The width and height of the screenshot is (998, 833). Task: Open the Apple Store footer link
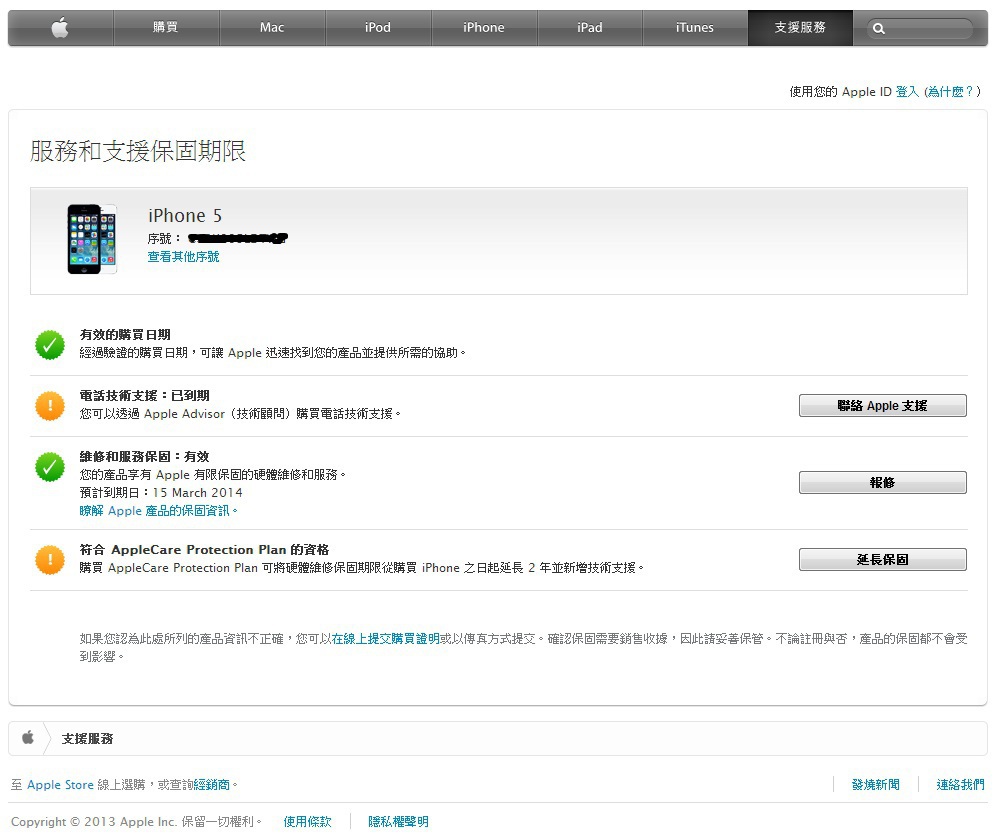[60, 785]
